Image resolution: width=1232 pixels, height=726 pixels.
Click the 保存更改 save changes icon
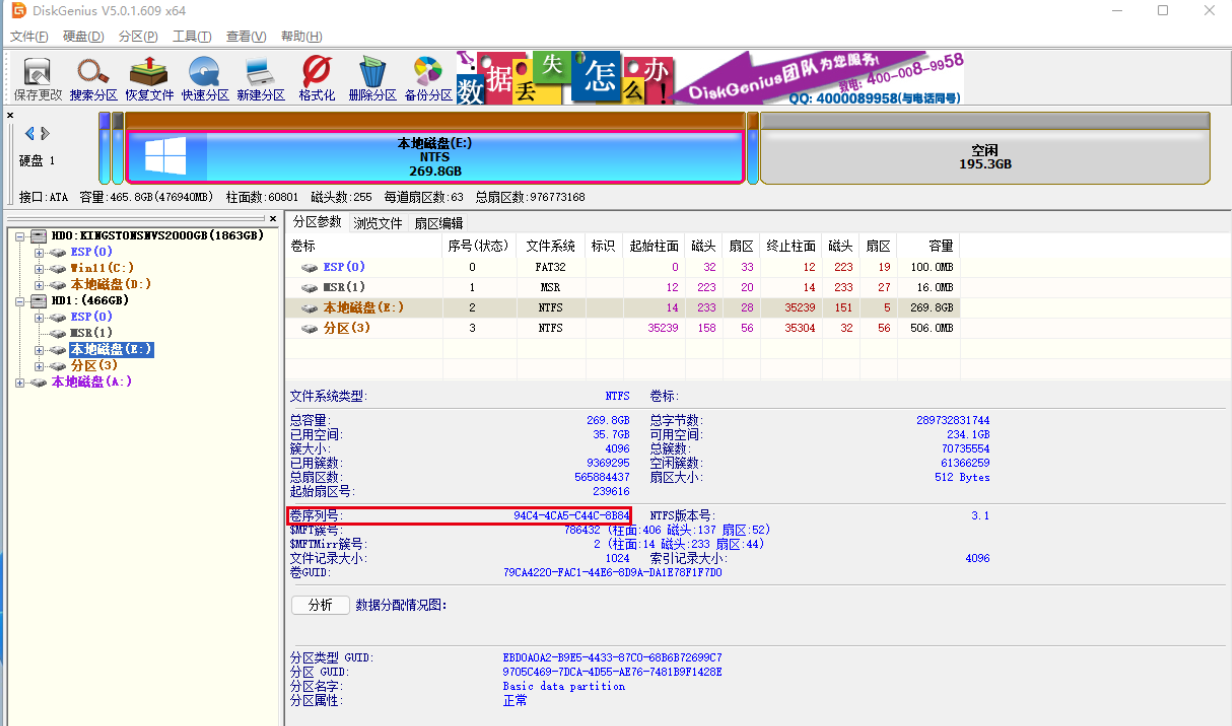coord(38,79)
